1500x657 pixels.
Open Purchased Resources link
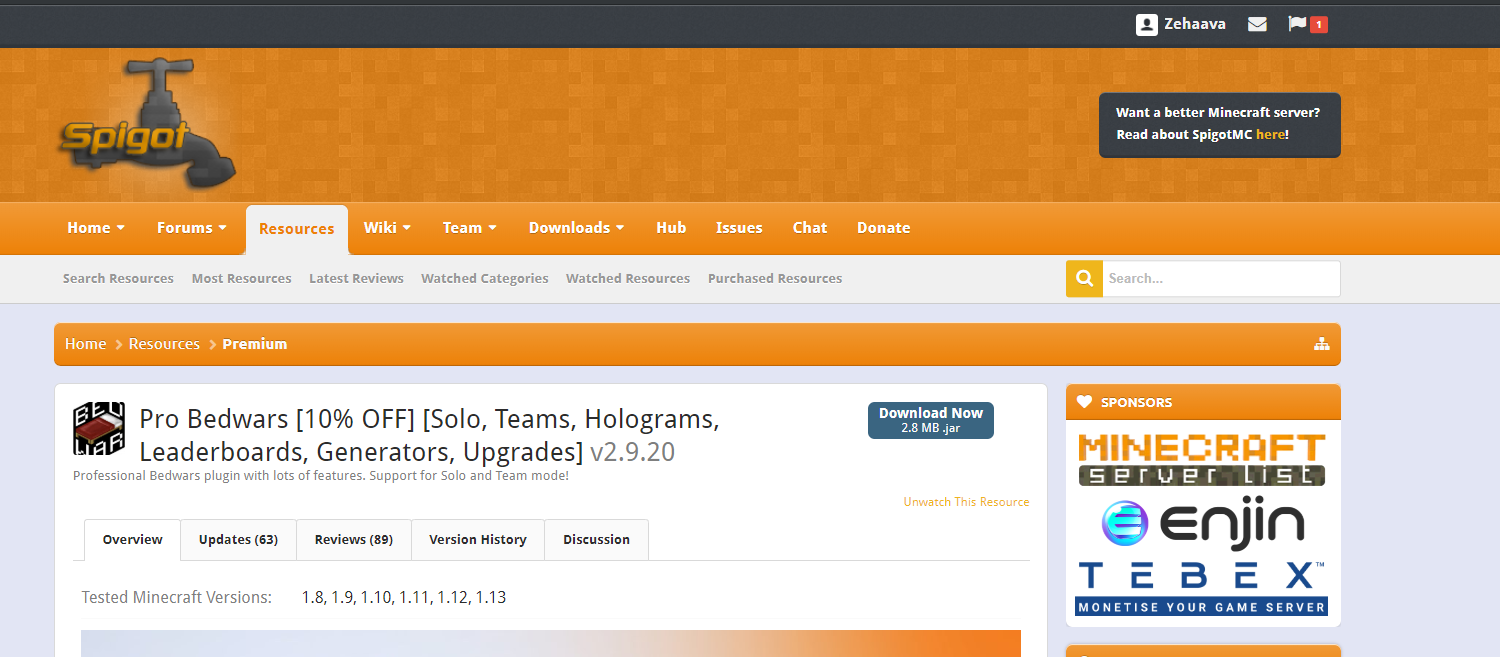click(775, 279)
